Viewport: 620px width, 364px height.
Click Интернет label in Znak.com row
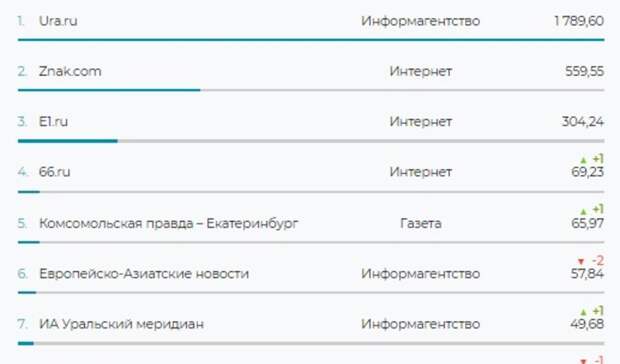(x=421, y=72)
